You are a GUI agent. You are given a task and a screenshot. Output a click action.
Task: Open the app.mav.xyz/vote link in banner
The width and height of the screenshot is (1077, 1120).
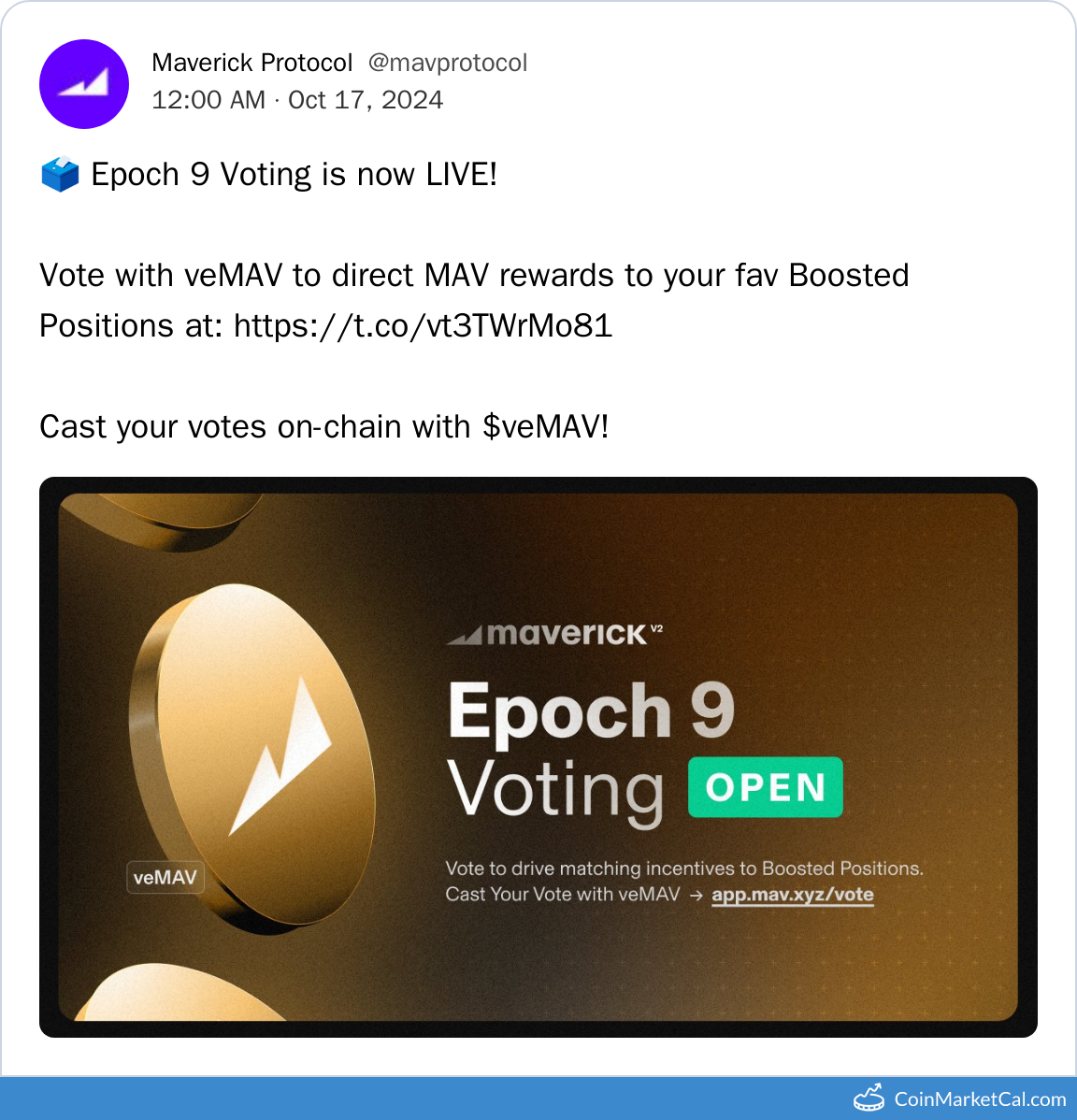coord(793,895)
